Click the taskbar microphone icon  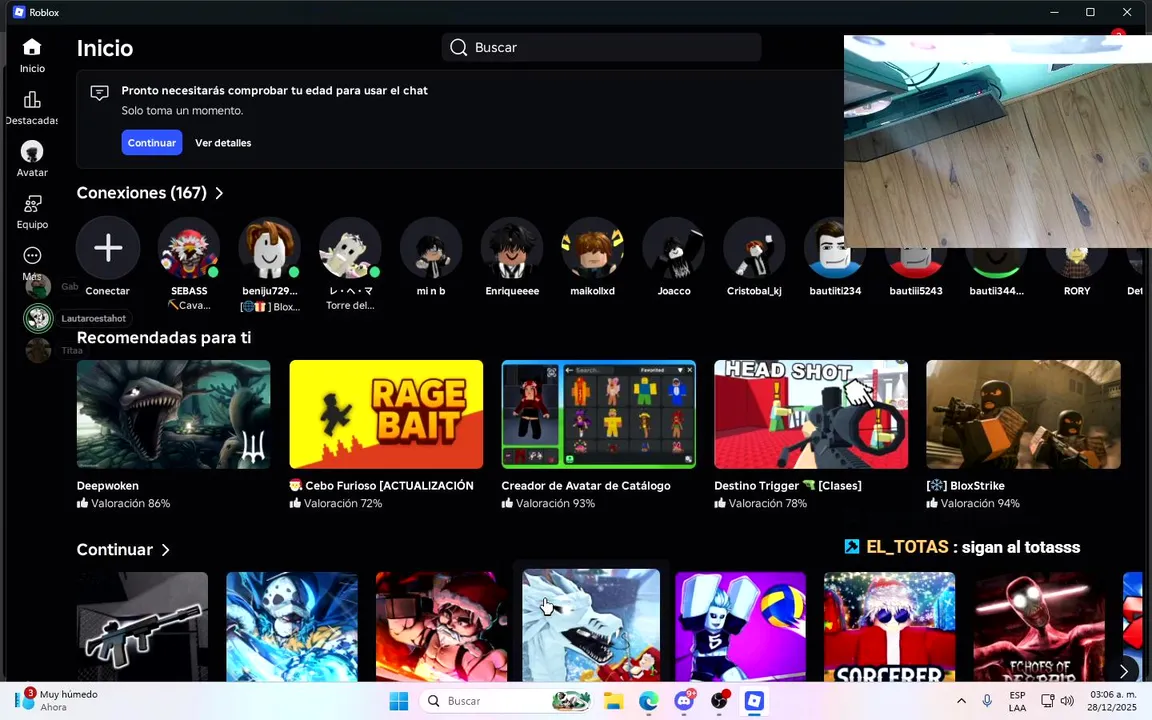(987, 701)
